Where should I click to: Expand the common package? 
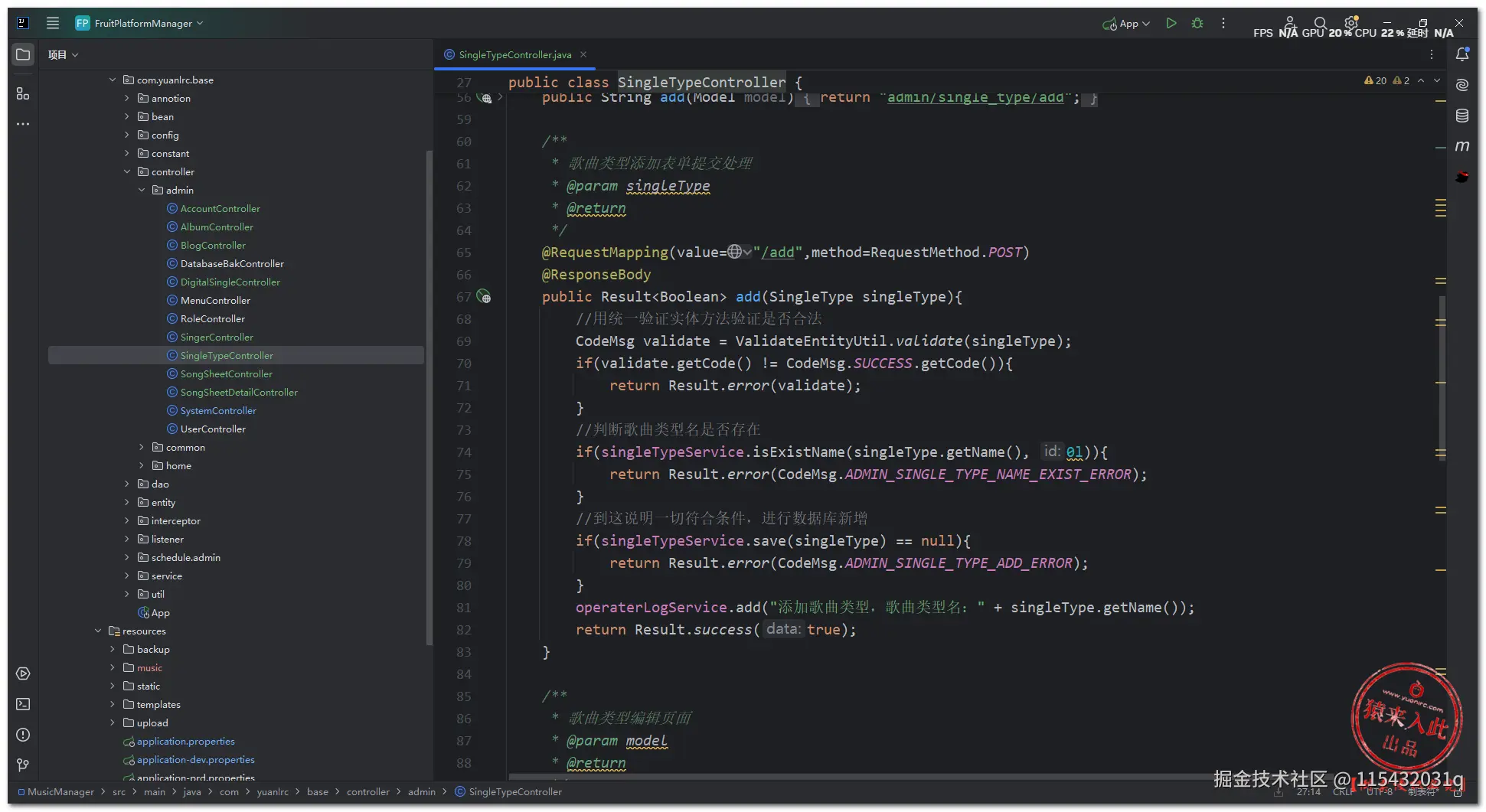[x=142, y=447]
